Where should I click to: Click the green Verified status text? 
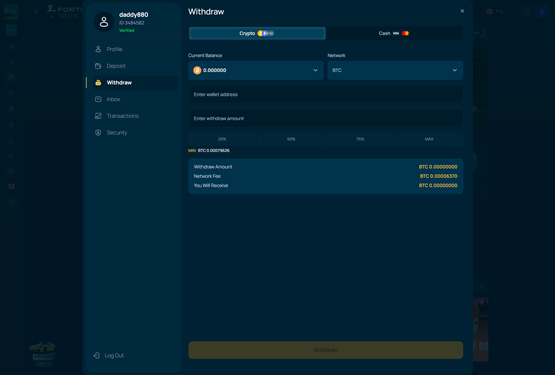[x=126, y=30]
